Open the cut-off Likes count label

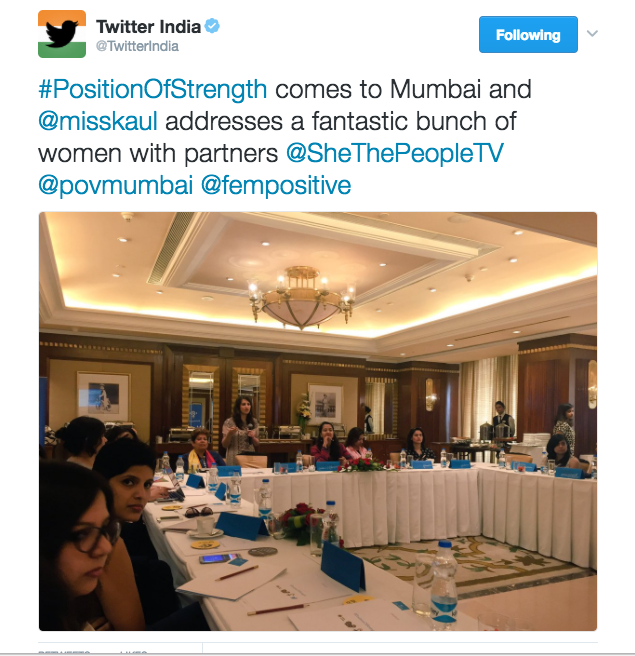(133, 652)
